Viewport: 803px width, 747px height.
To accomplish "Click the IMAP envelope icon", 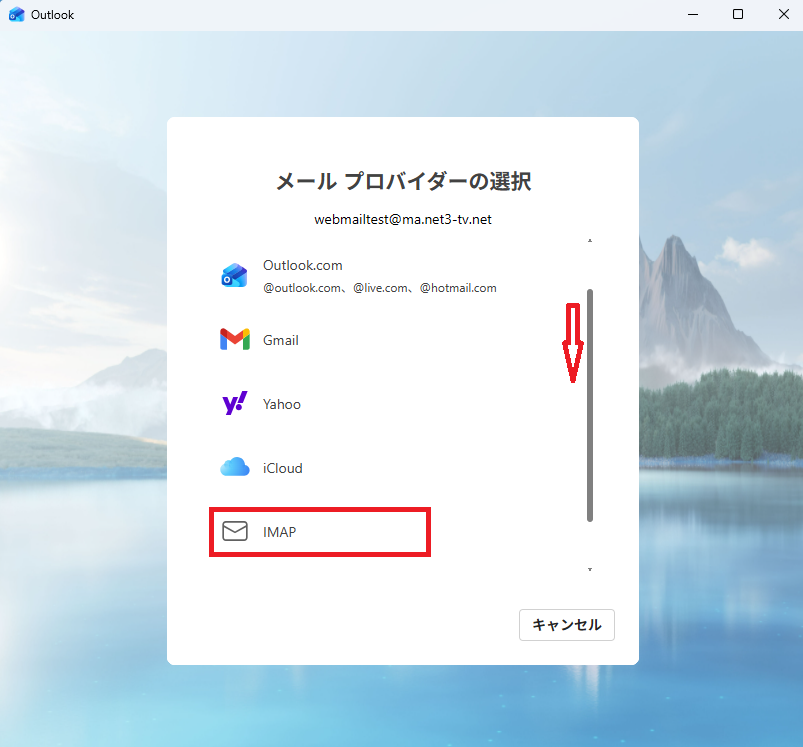I will coord(235,531).
